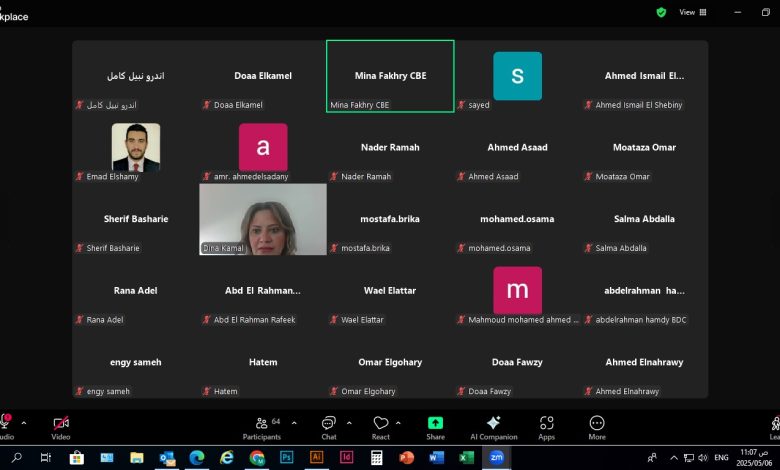Open the Participants panel
Viewport: 780px width, 470px height.
point(262,428)
